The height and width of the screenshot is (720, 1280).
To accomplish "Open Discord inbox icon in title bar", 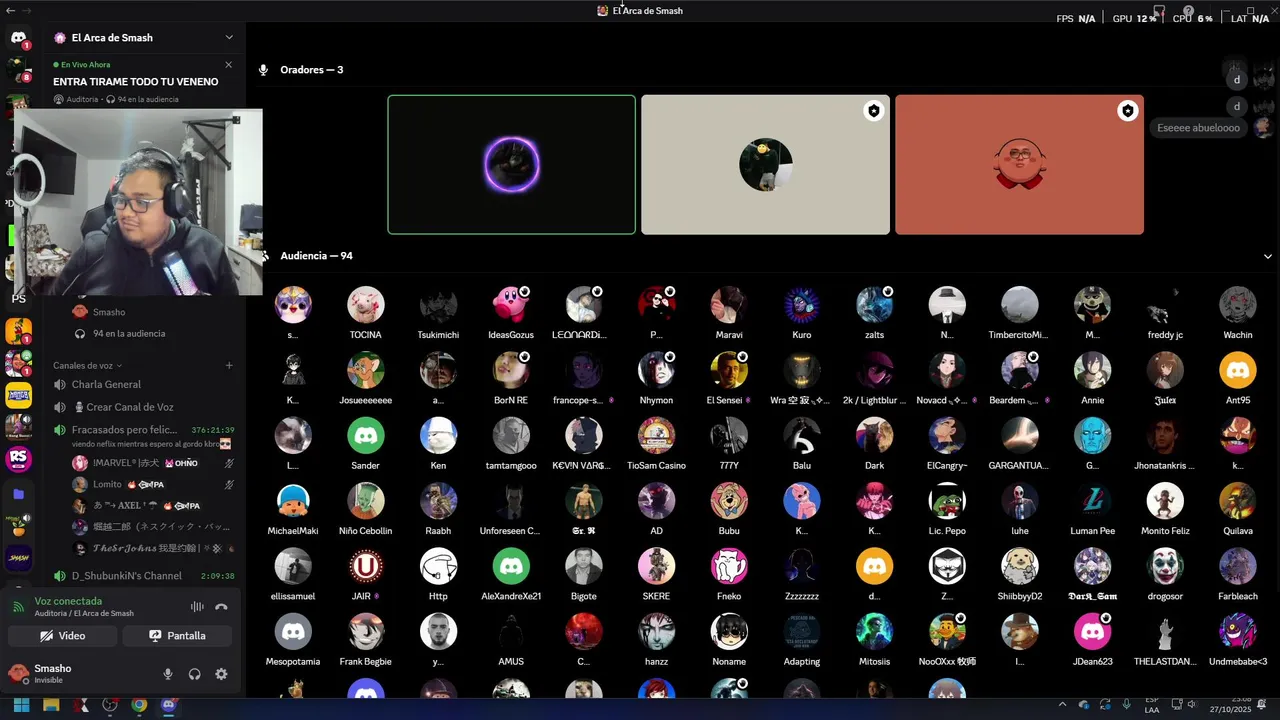I will pos(1159,11).
